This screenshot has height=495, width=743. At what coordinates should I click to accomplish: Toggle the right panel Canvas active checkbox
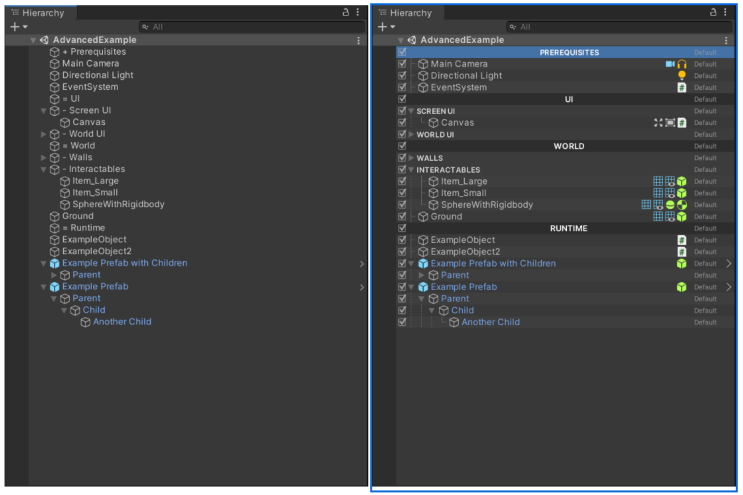coord(402,122)
